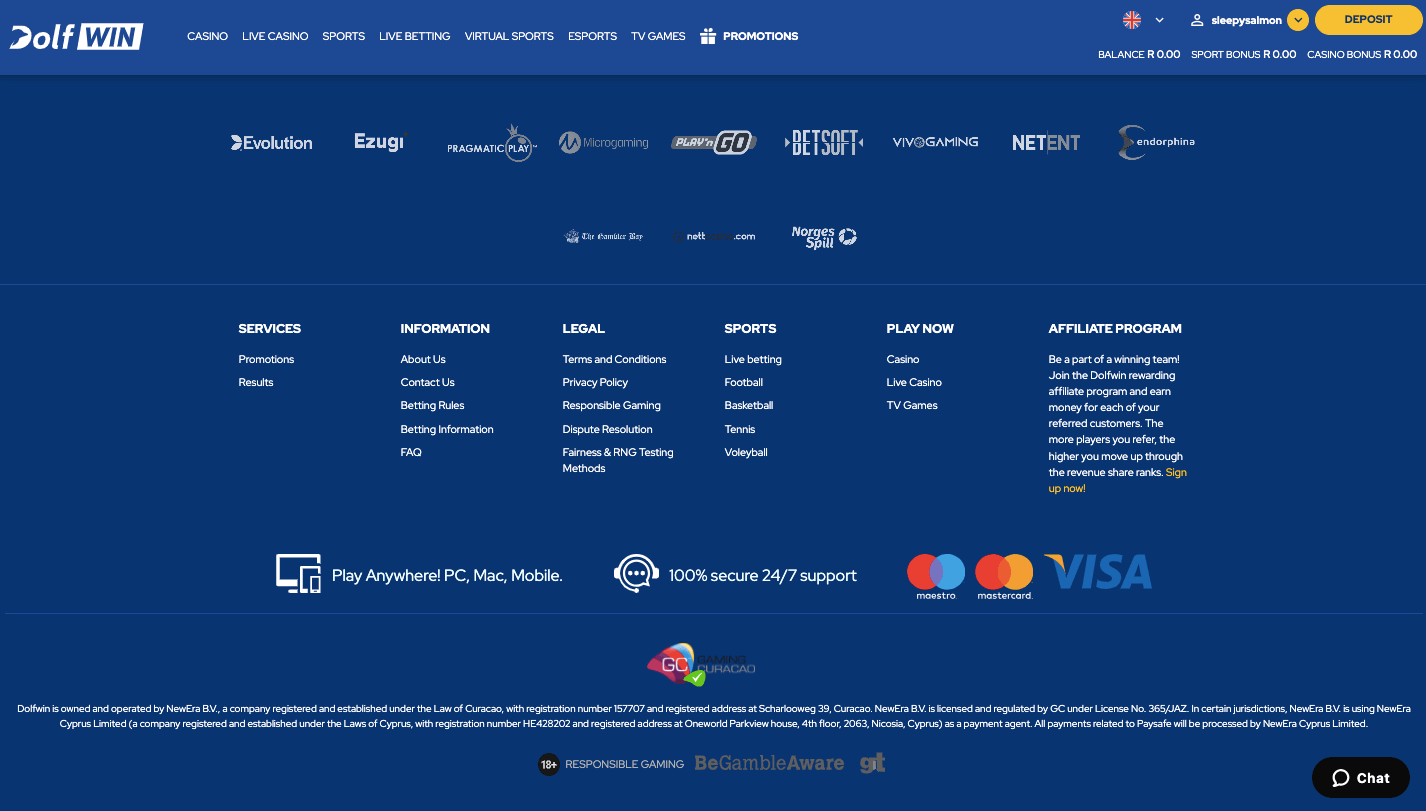Open the Play Now Casino link
The height and width of the screenshot is (811, 1426).
pyautogui.click(x=903, y=359)
